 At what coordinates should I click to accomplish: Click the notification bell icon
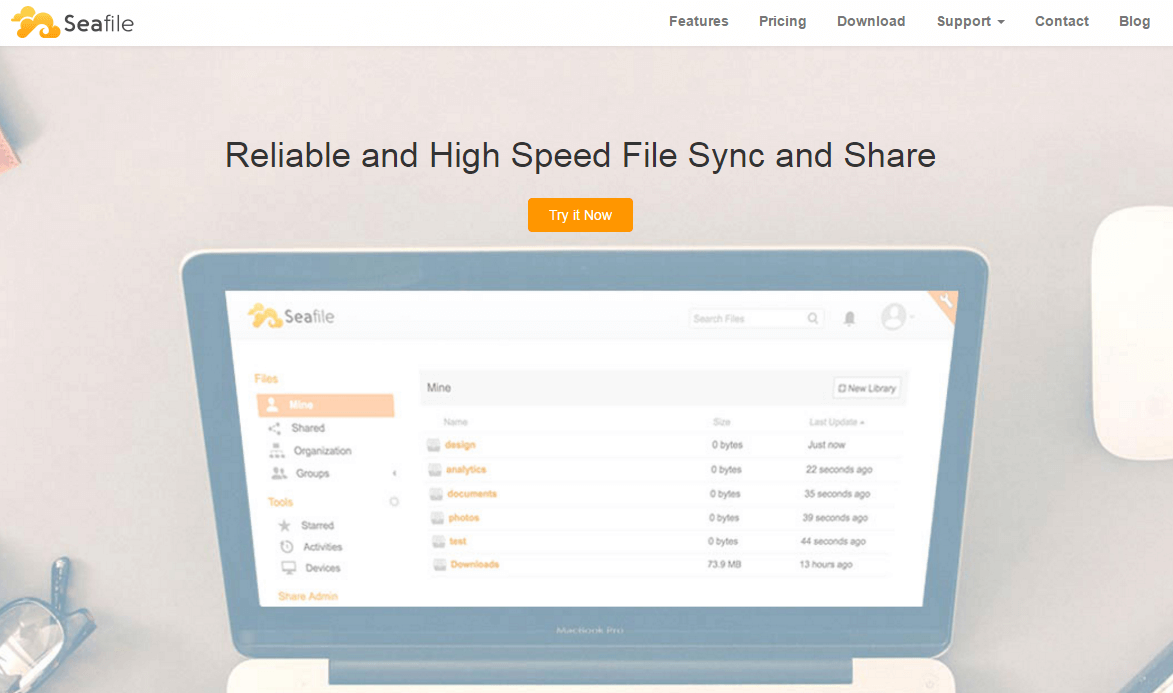[849, 319]
